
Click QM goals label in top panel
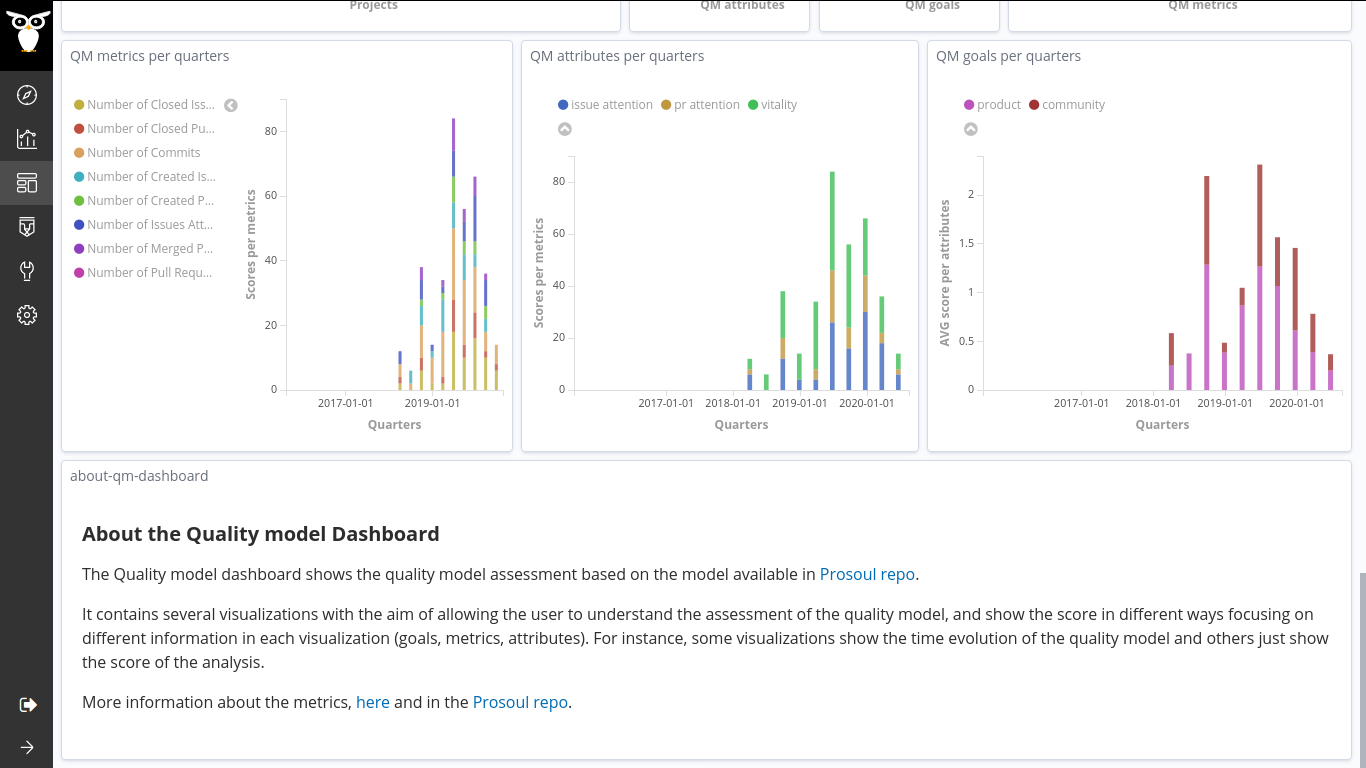point(932,6)
